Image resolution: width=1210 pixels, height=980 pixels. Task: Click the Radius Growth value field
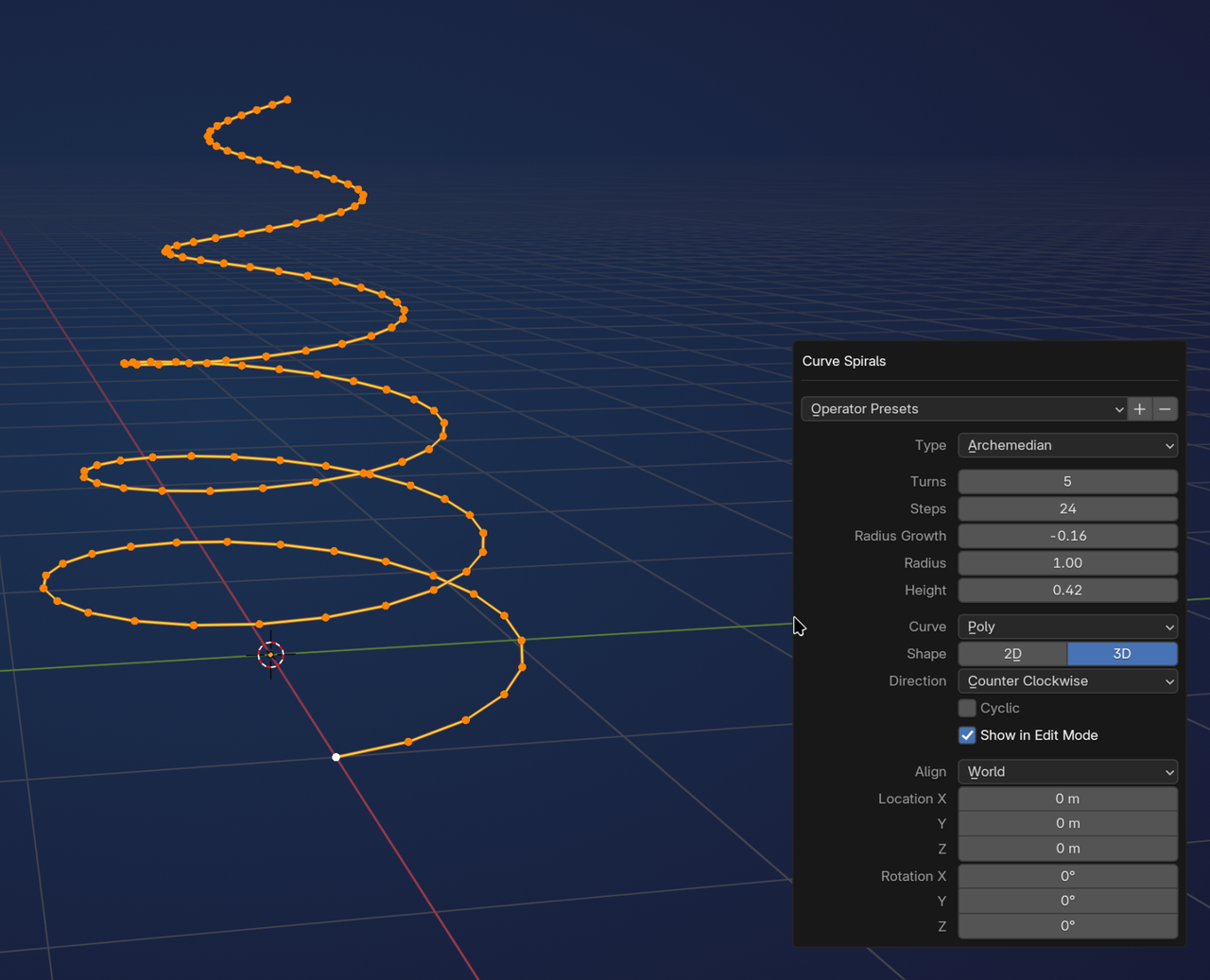1068,536
